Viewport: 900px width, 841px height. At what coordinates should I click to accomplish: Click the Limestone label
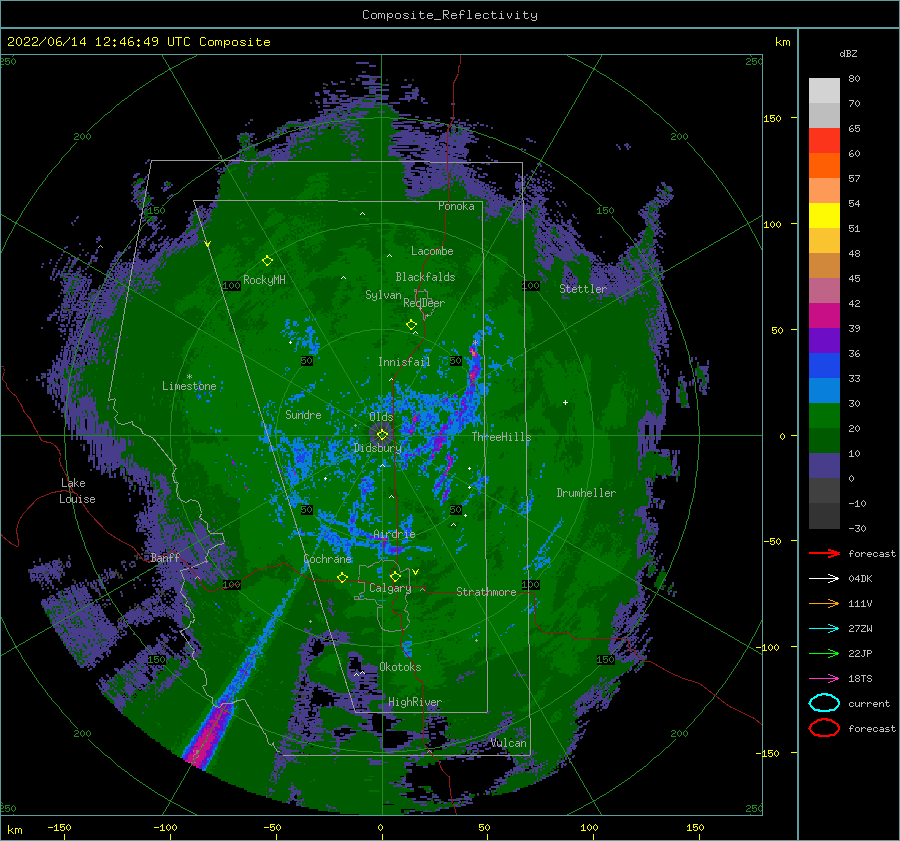[189, 386]
